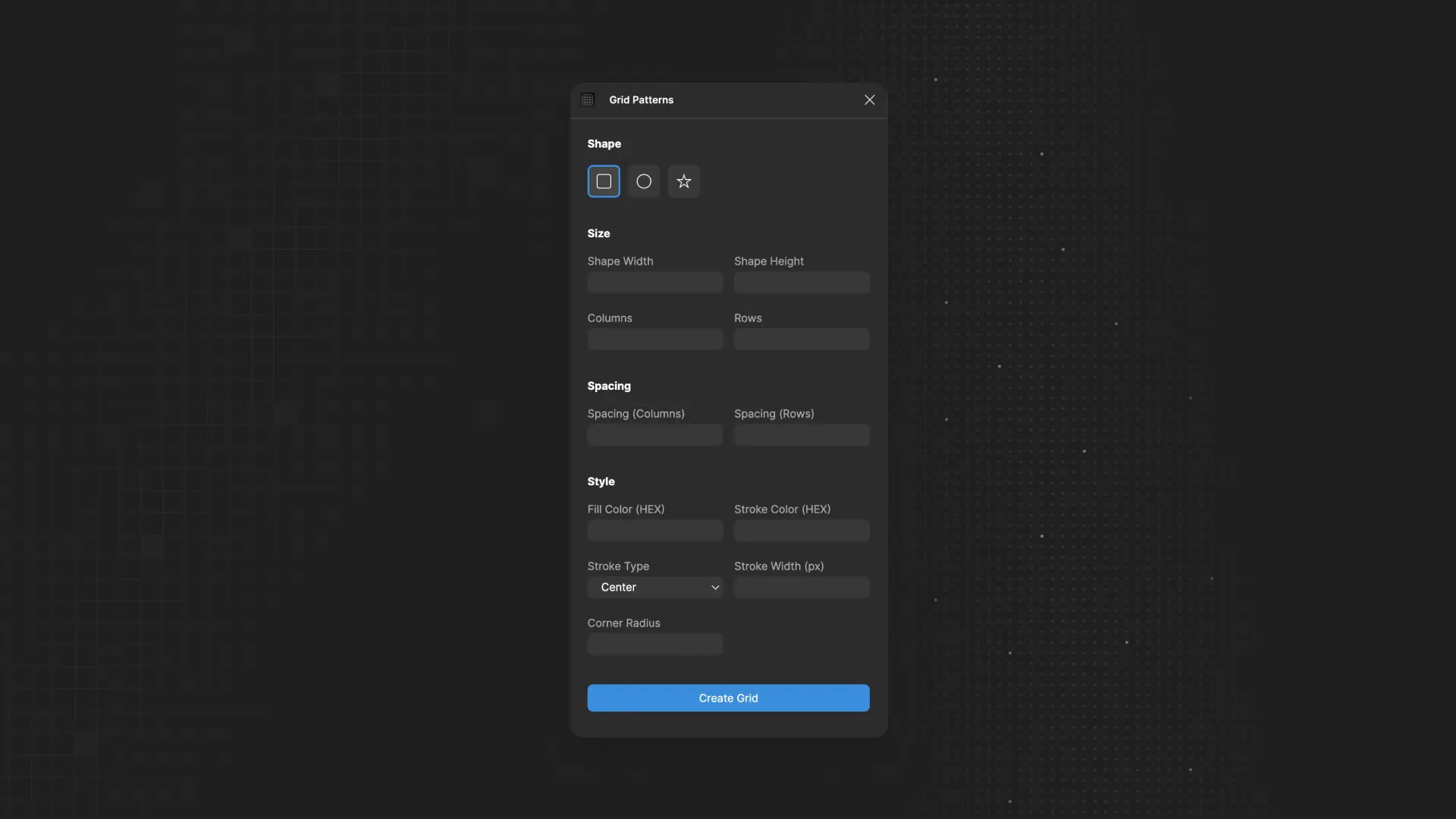The width and height of the screenshot is (1456, 819).
Task: Select the Spacing (Rows) input
Action: 802,435
